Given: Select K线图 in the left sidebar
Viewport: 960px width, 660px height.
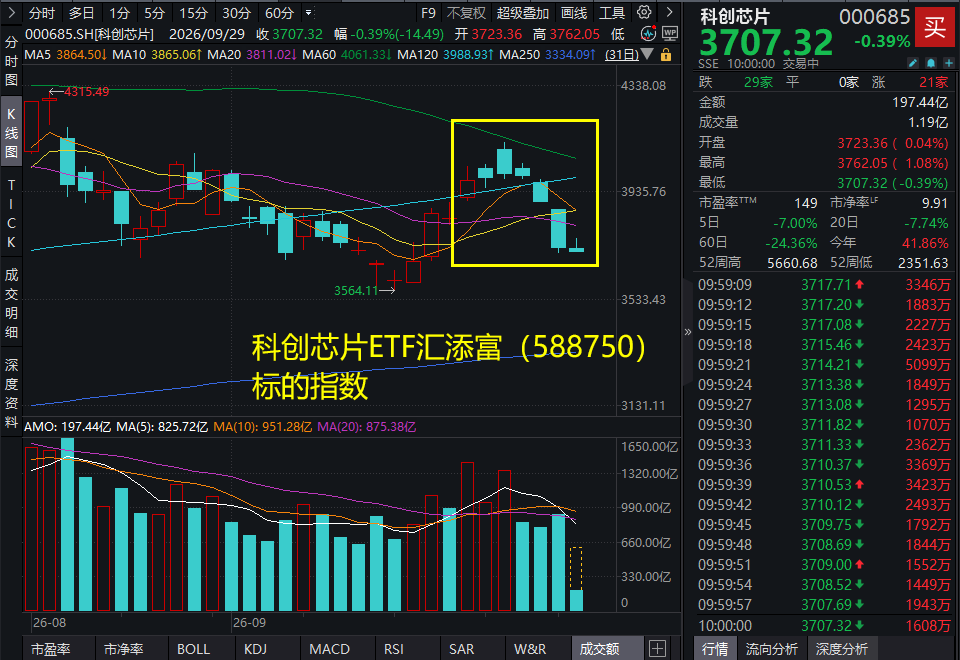Looking at the screenshot, I should click(11, 132).
